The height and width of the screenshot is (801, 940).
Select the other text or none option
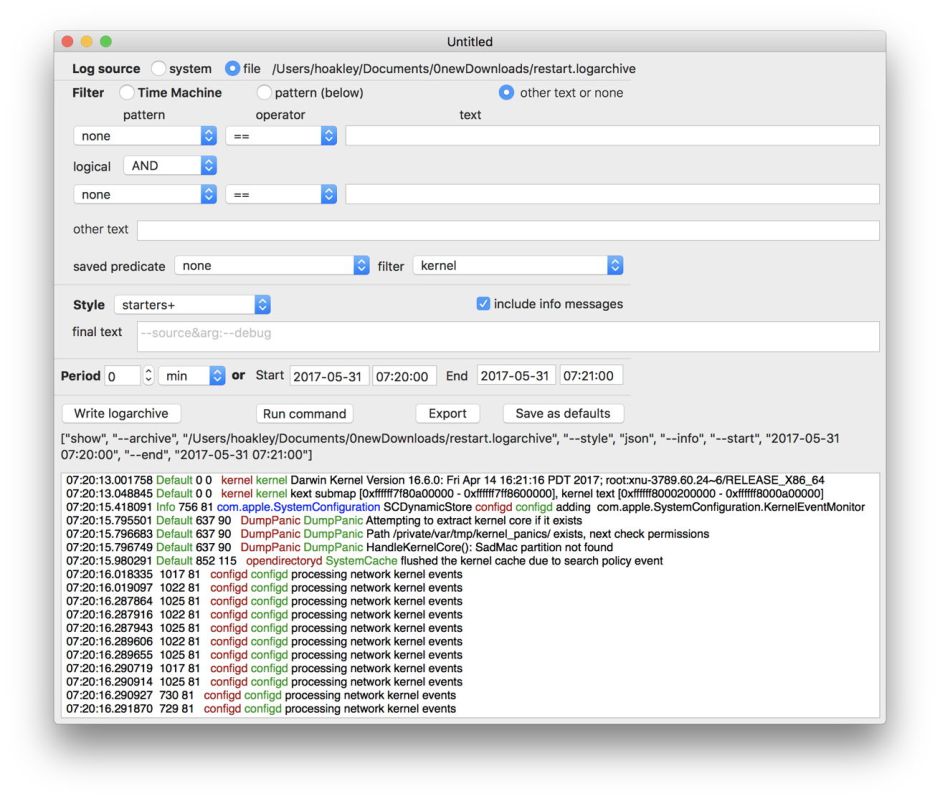click(506, 93)
